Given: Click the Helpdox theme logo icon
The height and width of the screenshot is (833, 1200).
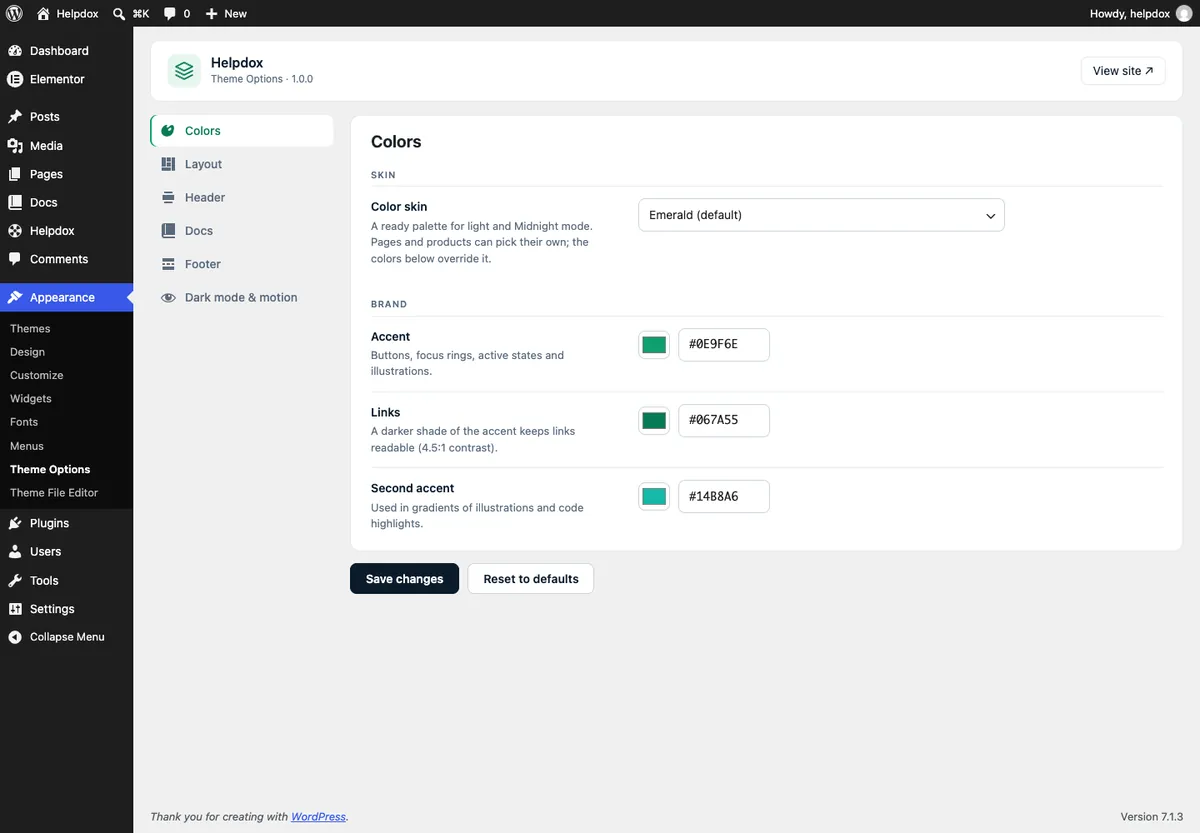Looking at the screenshot, I should (184, 71).
